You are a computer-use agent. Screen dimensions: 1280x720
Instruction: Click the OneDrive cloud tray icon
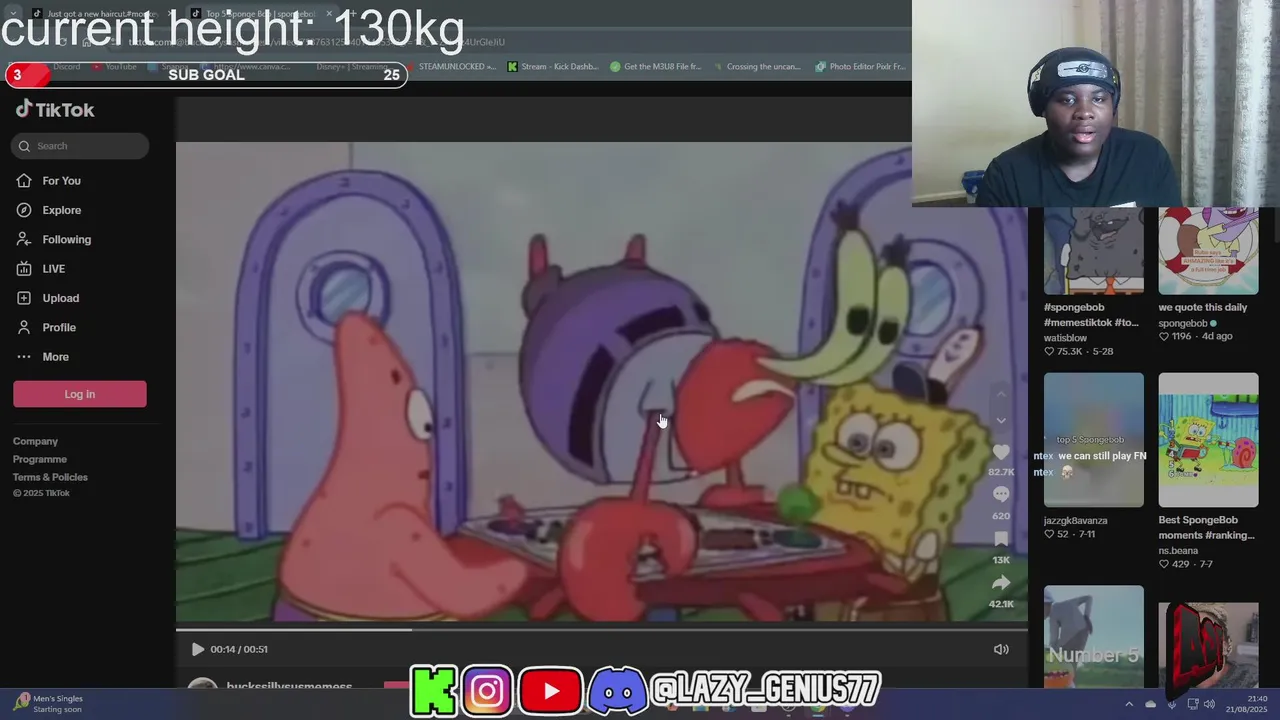(x=1150, y=704)
